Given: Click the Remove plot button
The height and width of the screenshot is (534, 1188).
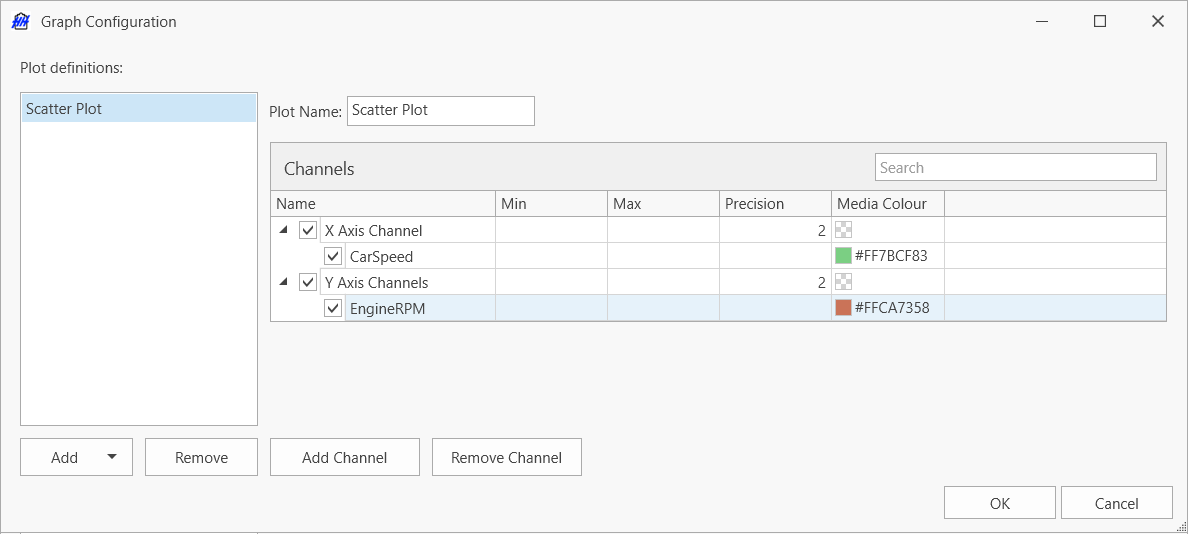Looking at the screenshot, I should click(x=201, y=457).
